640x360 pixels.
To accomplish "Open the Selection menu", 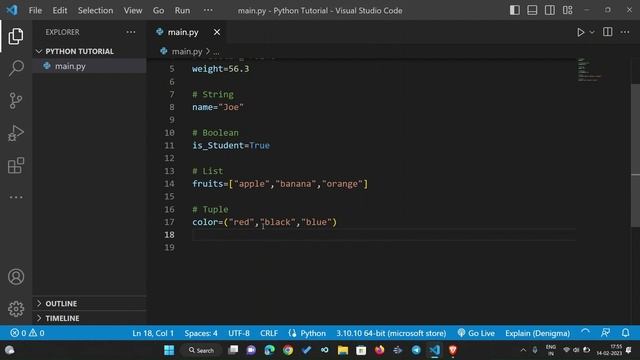I will (x=96, y=10).
